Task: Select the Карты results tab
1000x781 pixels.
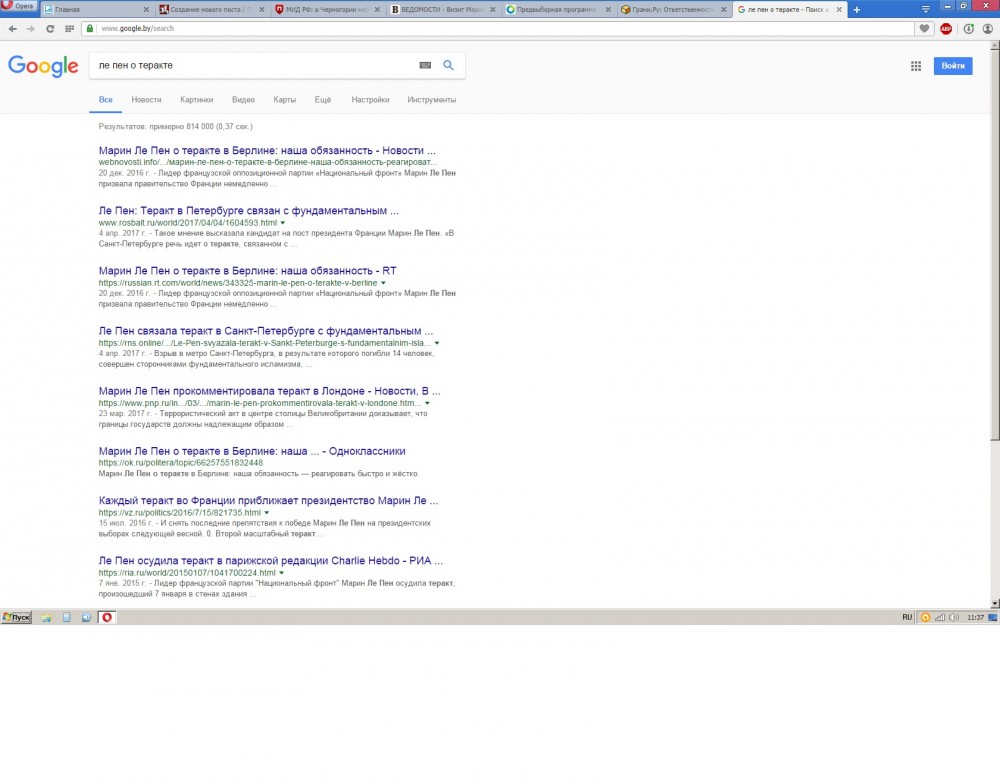Action: (x=284, y=99)
